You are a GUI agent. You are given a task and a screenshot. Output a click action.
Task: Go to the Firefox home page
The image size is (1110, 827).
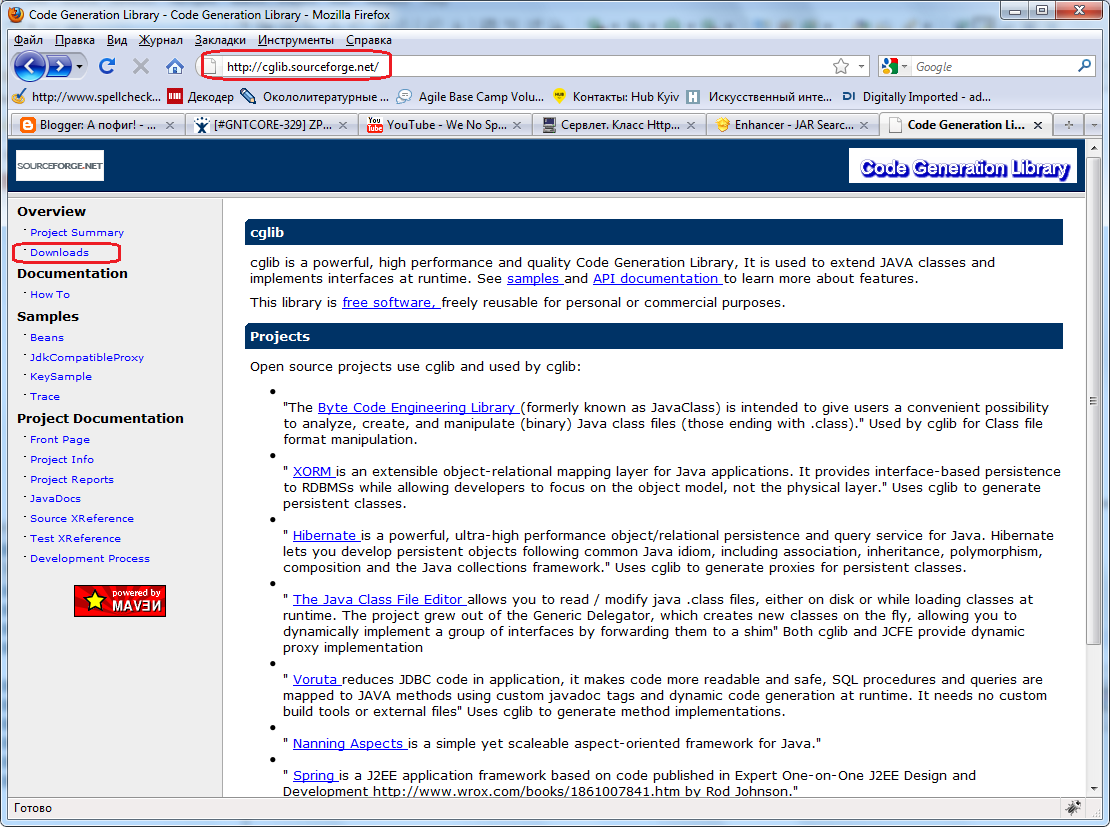[x=175, y=67]
